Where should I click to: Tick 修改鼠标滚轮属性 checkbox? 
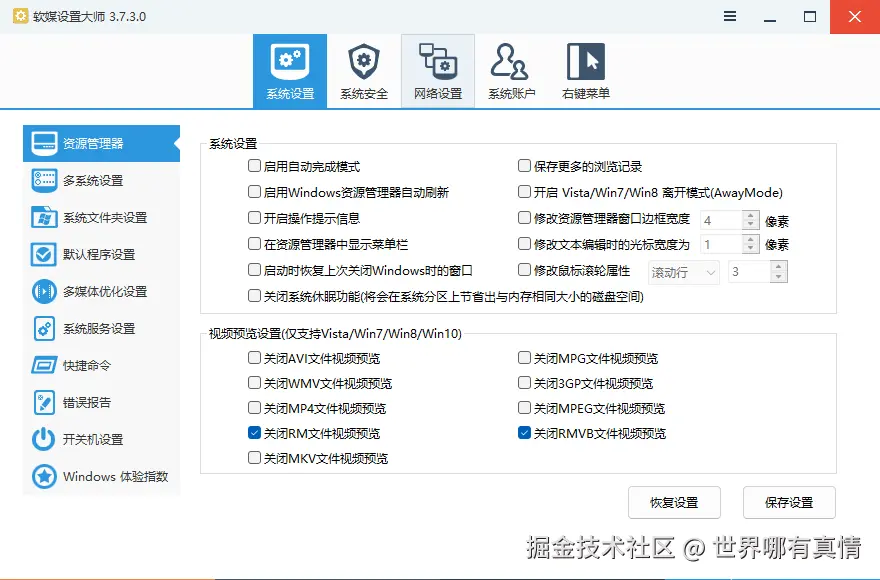click(x=524, y=270)
